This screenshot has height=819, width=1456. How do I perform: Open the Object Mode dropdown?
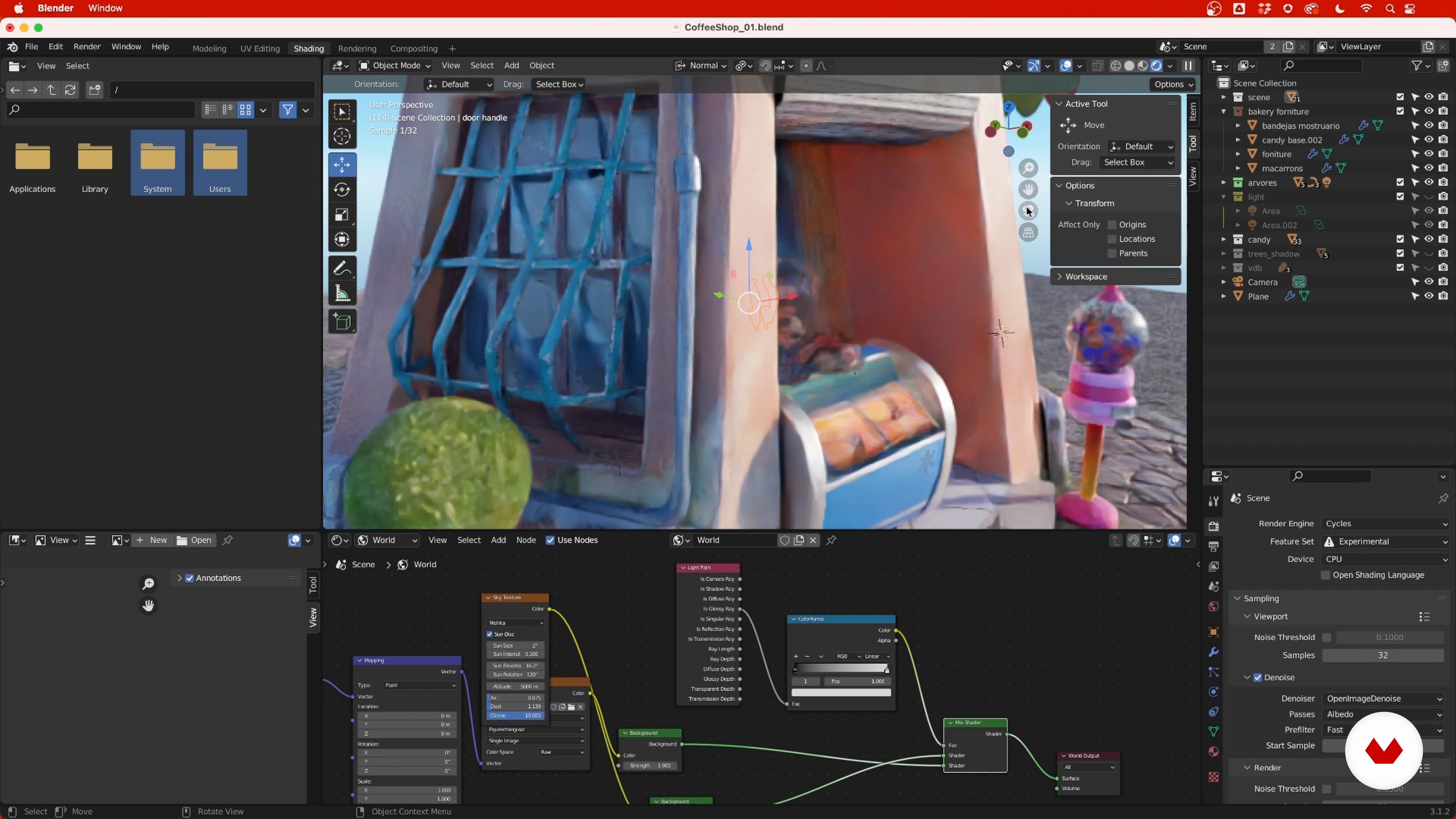point(395,66)
